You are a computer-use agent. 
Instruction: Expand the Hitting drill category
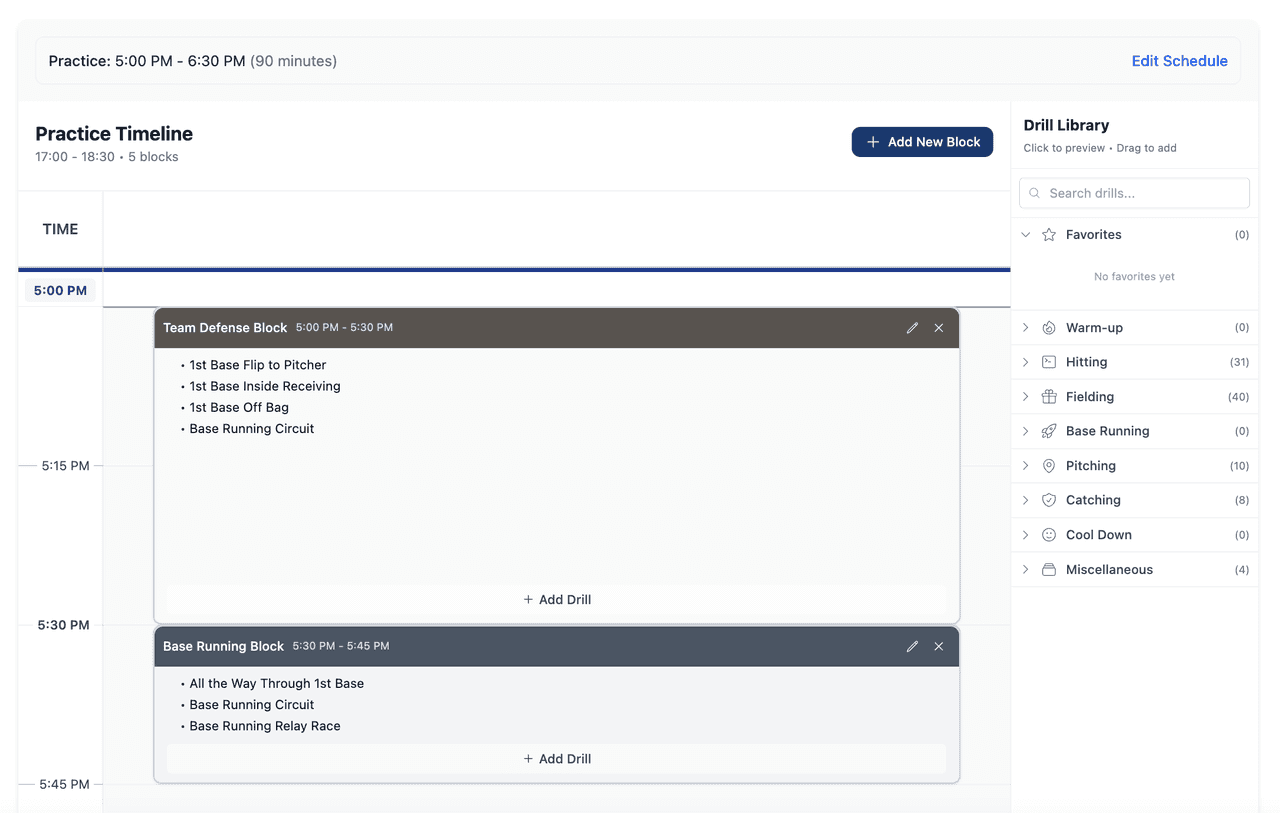coord(1024,362)
